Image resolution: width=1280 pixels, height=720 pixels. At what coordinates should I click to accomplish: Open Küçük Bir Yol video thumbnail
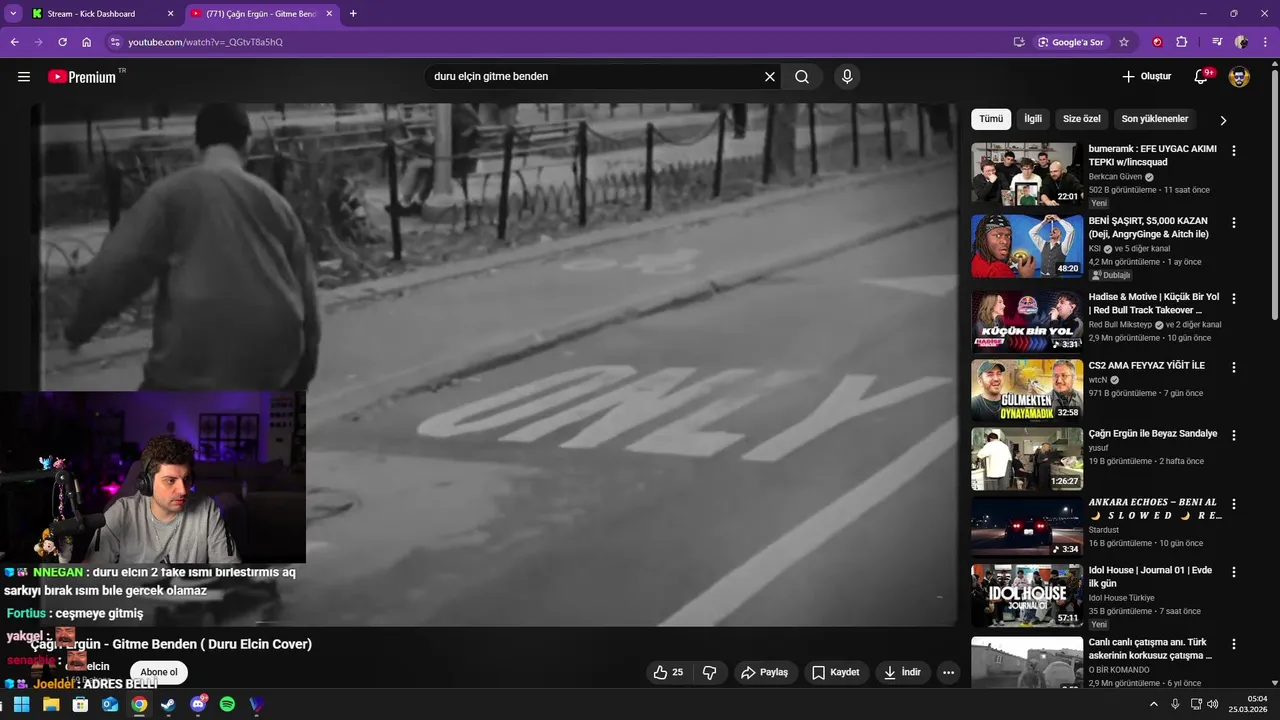pyautogui.click(x=1027, y=322)
